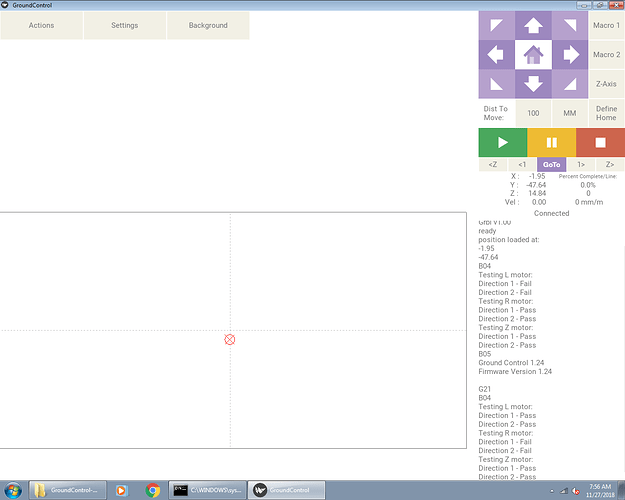Open Windows Start menu
This screenshot has height=500, width=625.
tap(13, 490)
